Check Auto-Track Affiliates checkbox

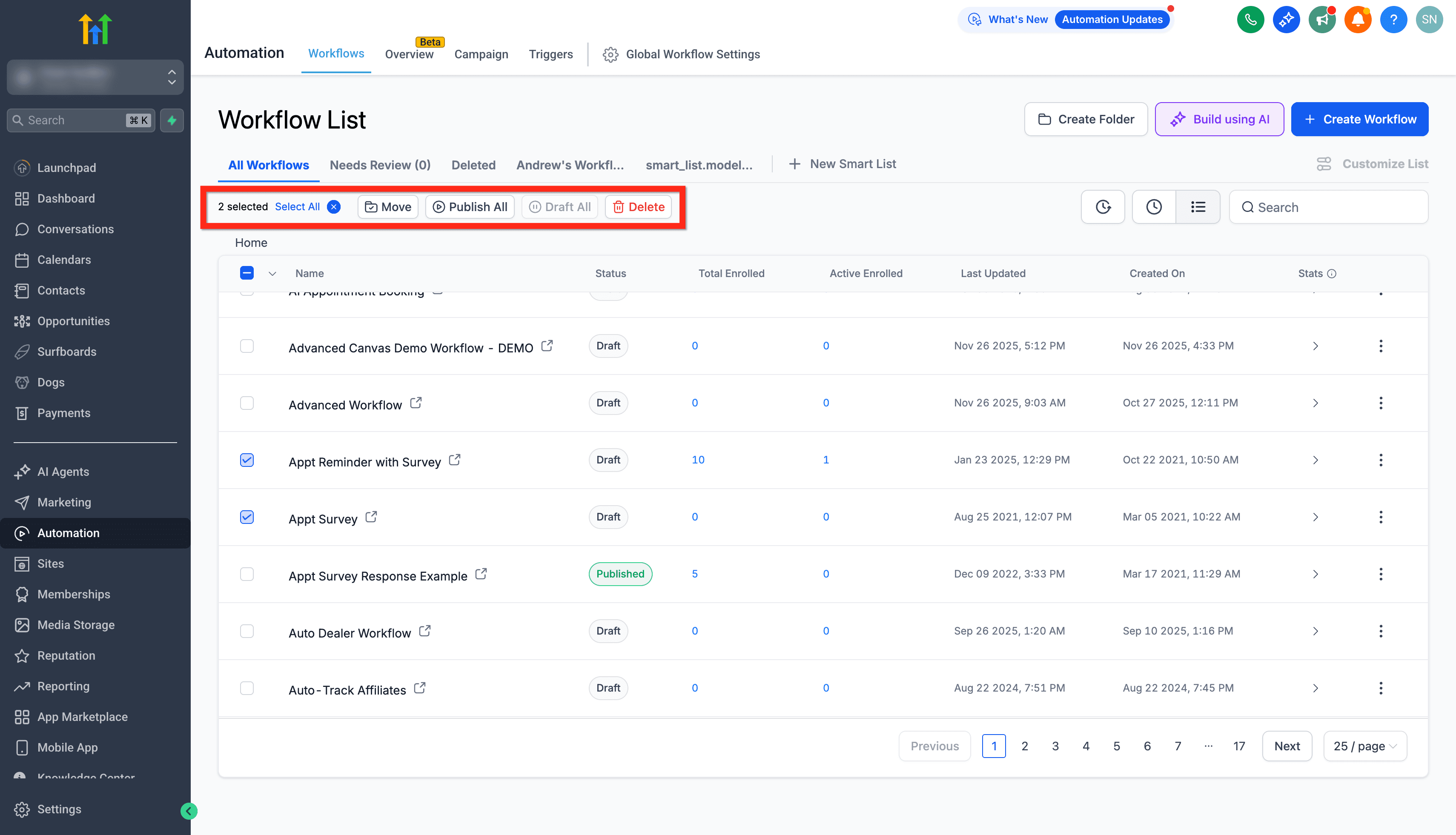246,688
